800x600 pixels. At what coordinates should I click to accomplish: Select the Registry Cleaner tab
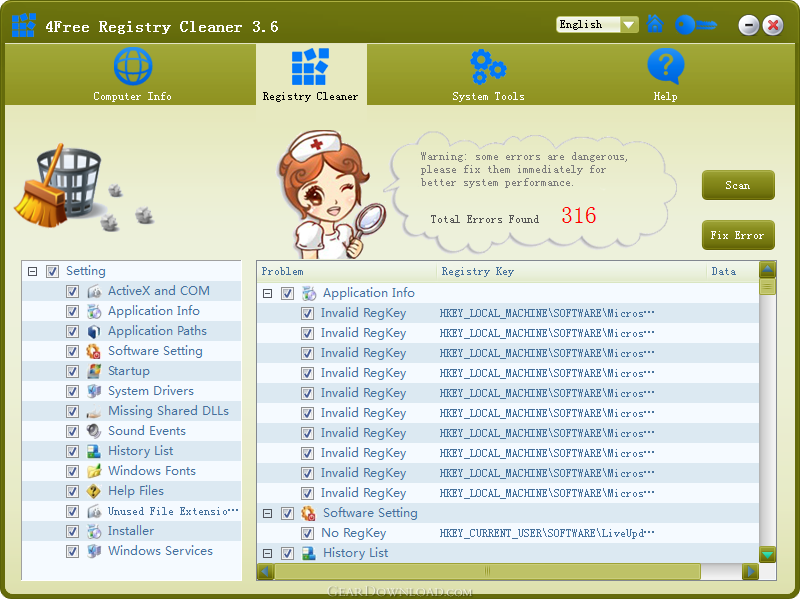(x=311, y=74)
